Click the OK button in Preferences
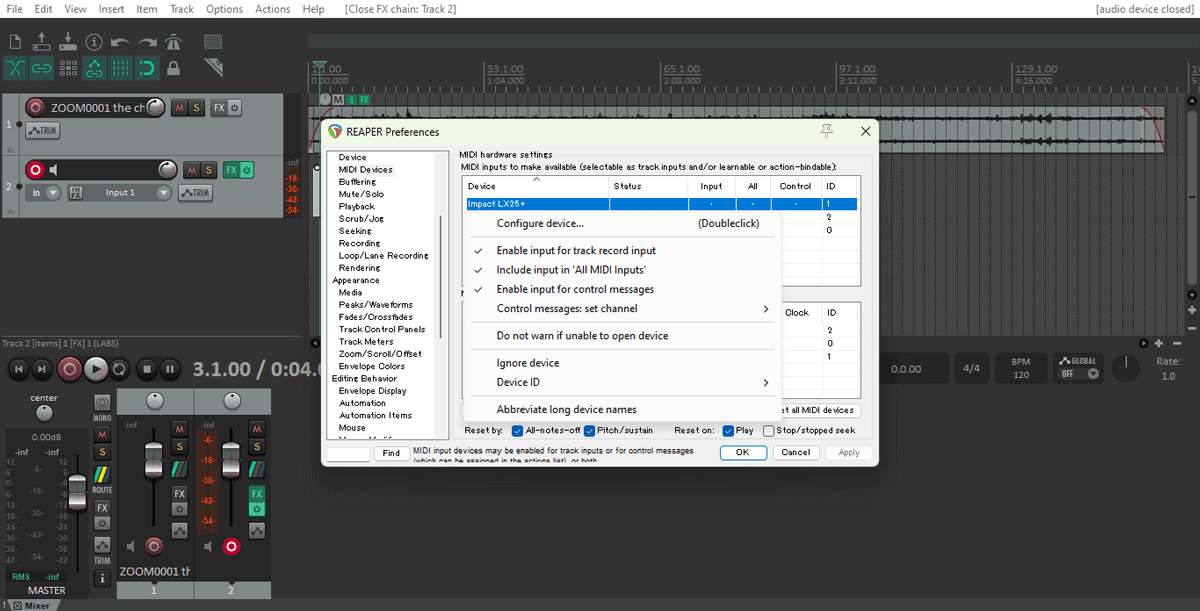Viewport: 1200px width, 611px height. coord(742,452)
